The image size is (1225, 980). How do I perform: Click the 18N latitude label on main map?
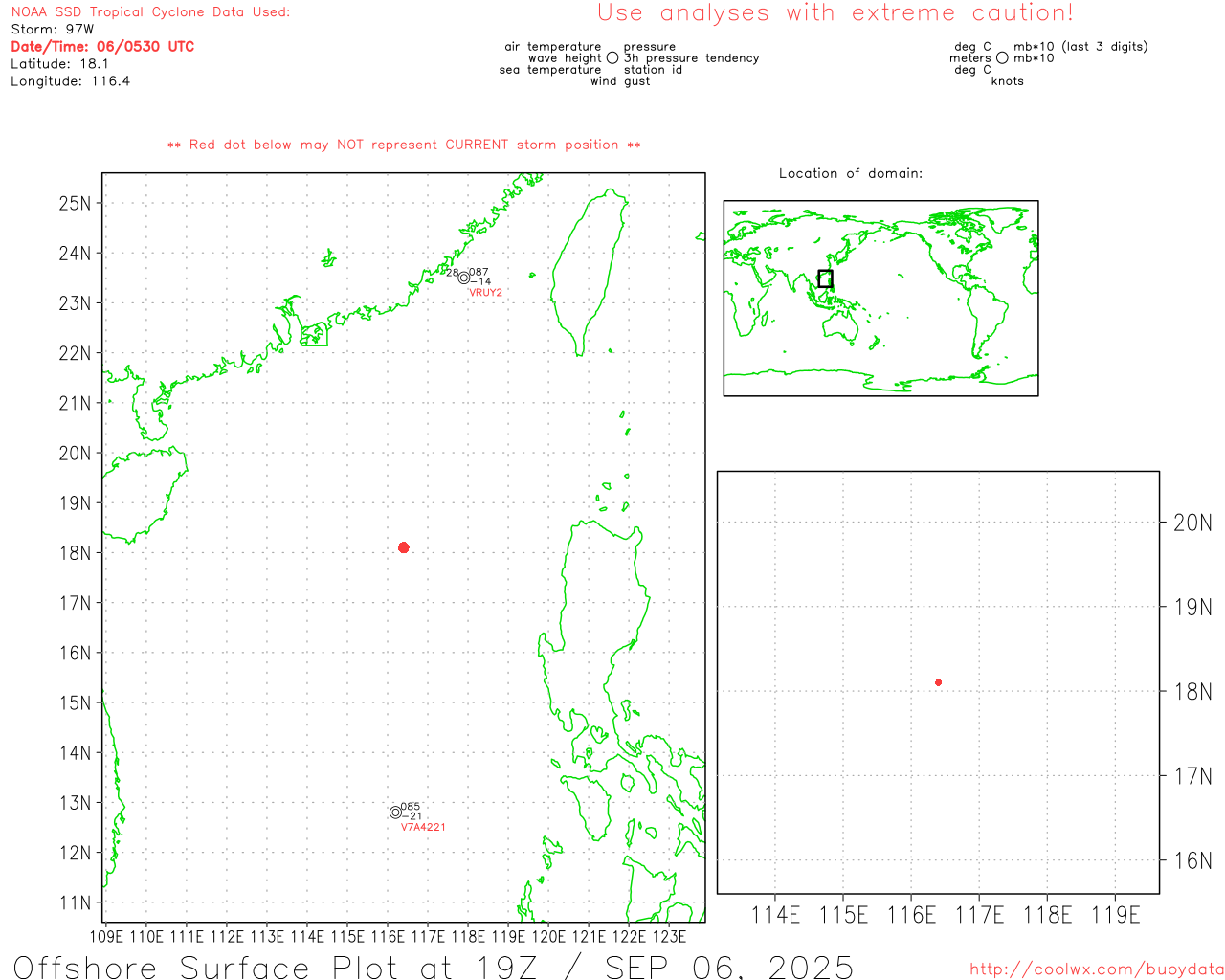pos(75,553)
